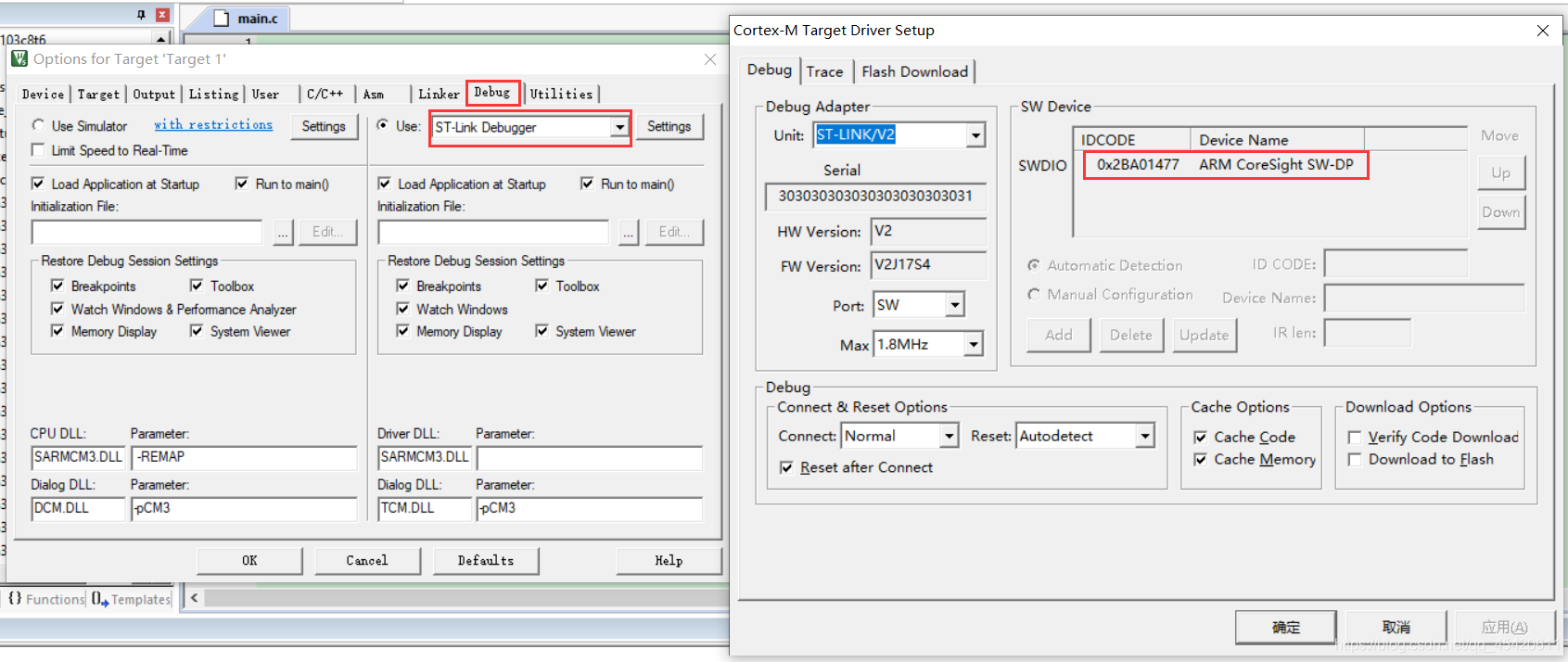Screen dimensions: 1568x662
Task: Click the 取消 button
Action: [1396, 628]
